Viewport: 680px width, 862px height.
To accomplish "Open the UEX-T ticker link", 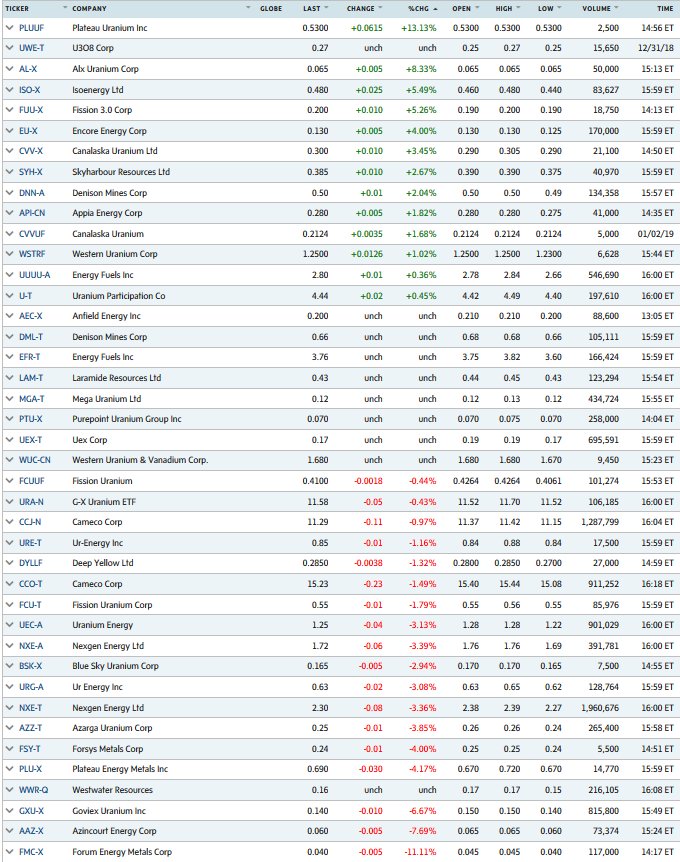I will point(31,440).
